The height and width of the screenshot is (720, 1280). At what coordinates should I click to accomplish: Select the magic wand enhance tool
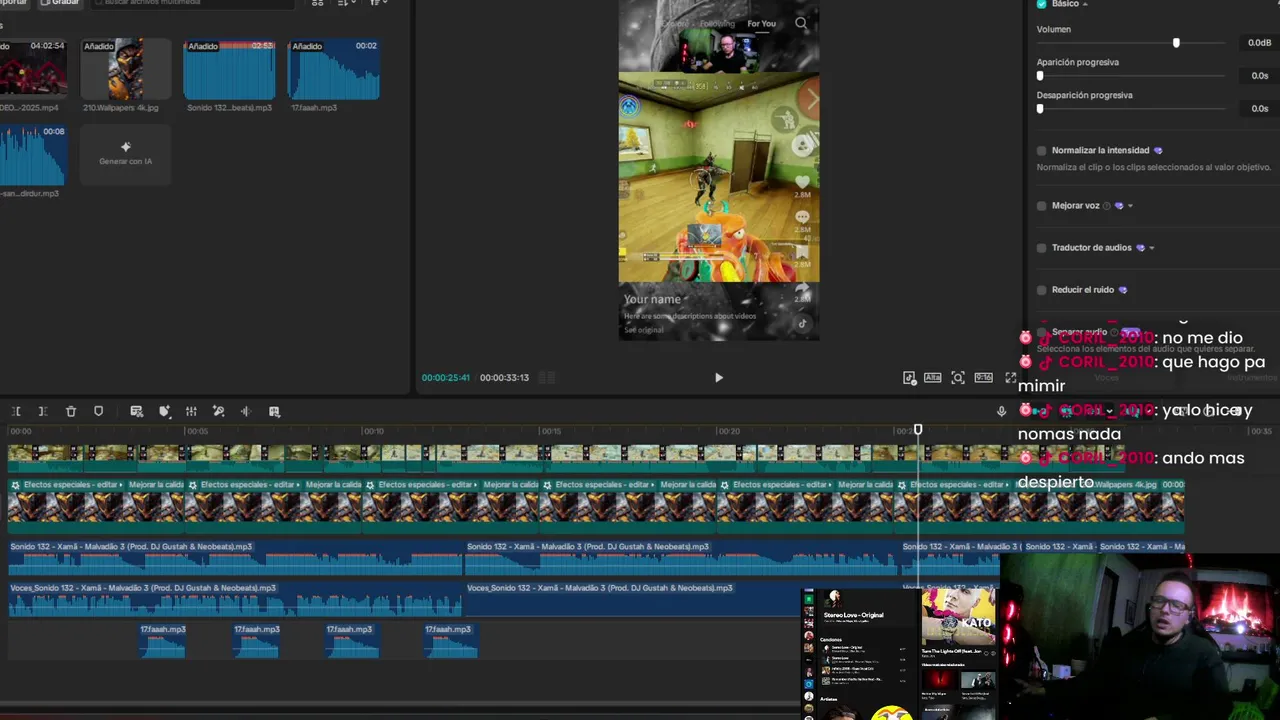tap(218, 411)
